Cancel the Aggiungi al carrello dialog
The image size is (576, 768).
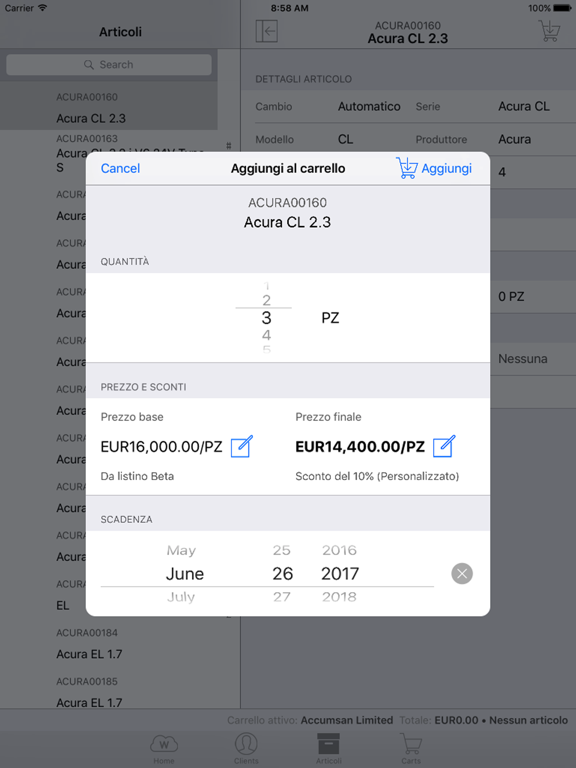coord(120,168)
